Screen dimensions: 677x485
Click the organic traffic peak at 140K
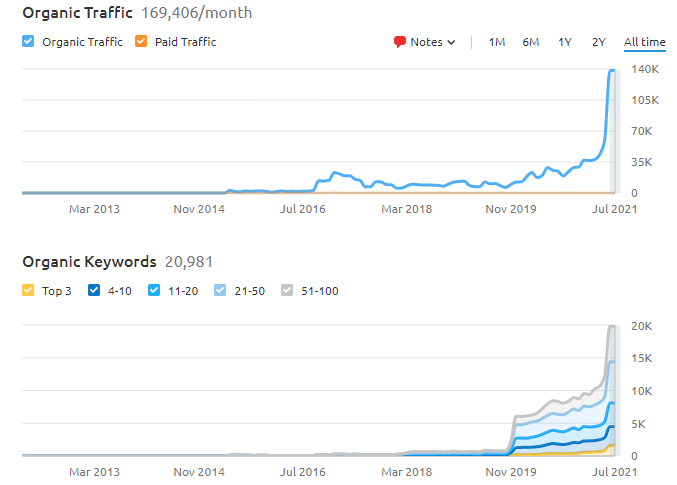click(612, 70)
